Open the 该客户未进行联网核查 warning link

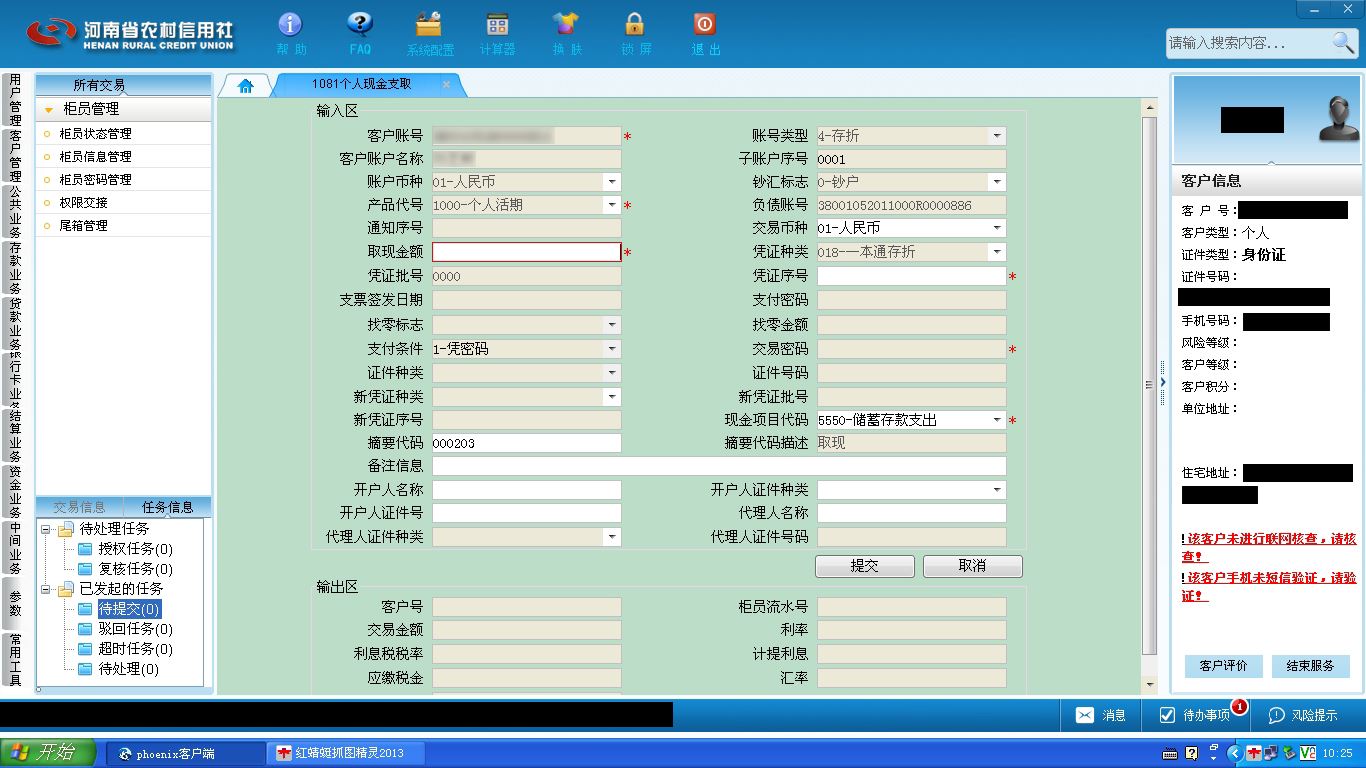coord(1269,547)
